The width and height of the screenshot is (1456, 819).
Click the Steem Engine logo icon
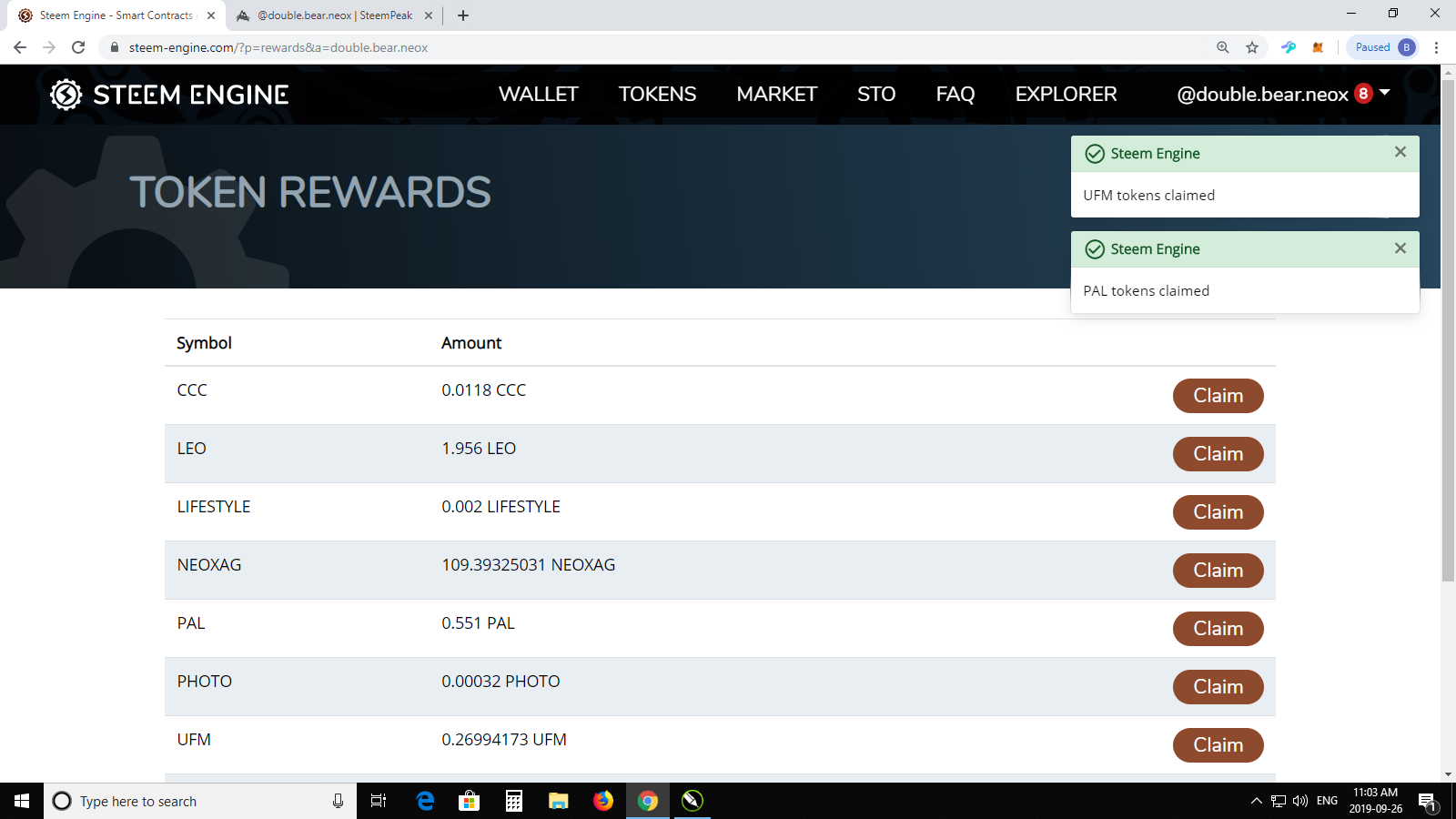click(66, 94)
